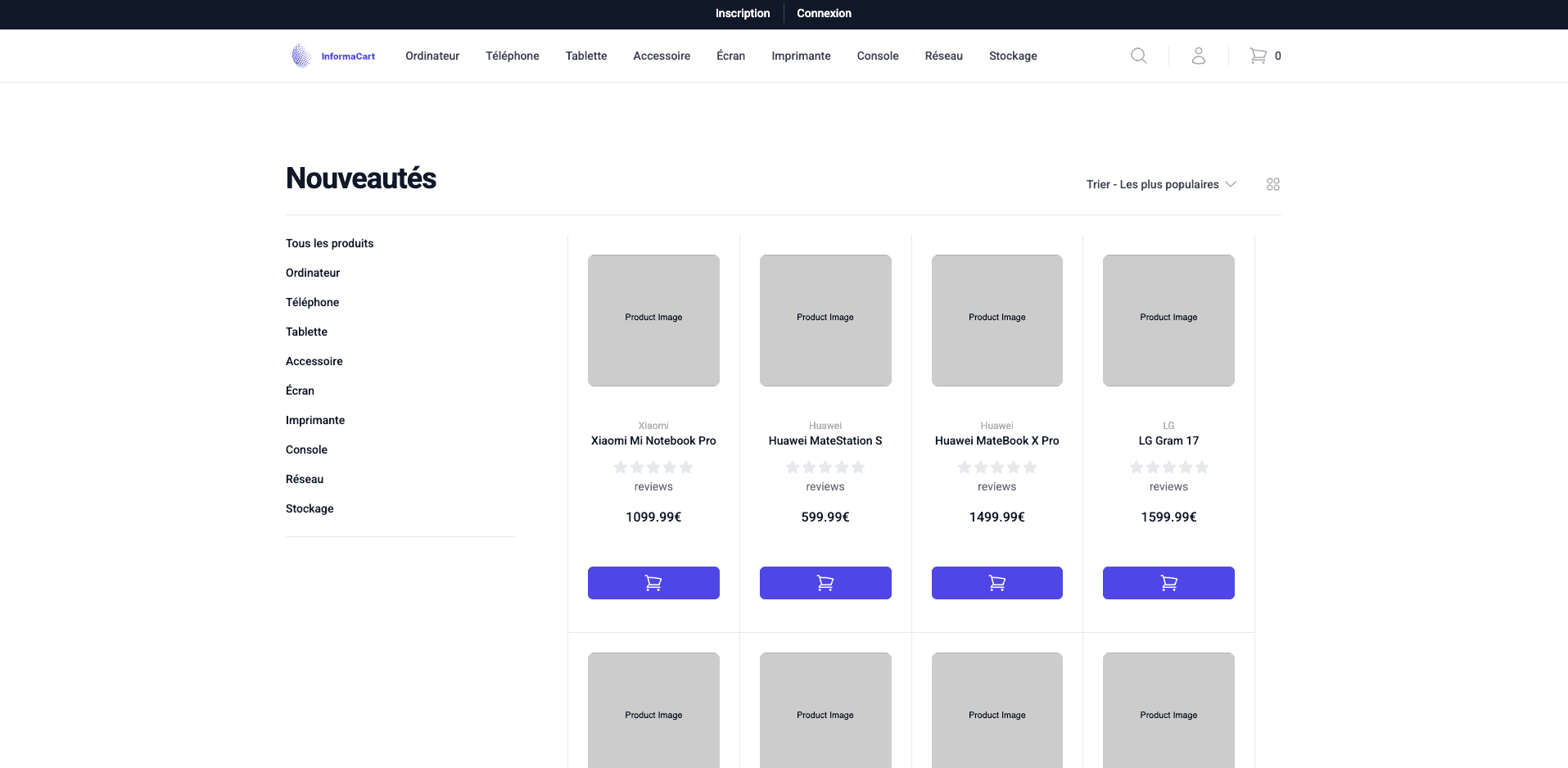Viewport: 1568px width, 768px height.
Task: Add Xiaomi Mi Notebook Pro to cart
Action: pyautogui.click(x=653, y=583)
